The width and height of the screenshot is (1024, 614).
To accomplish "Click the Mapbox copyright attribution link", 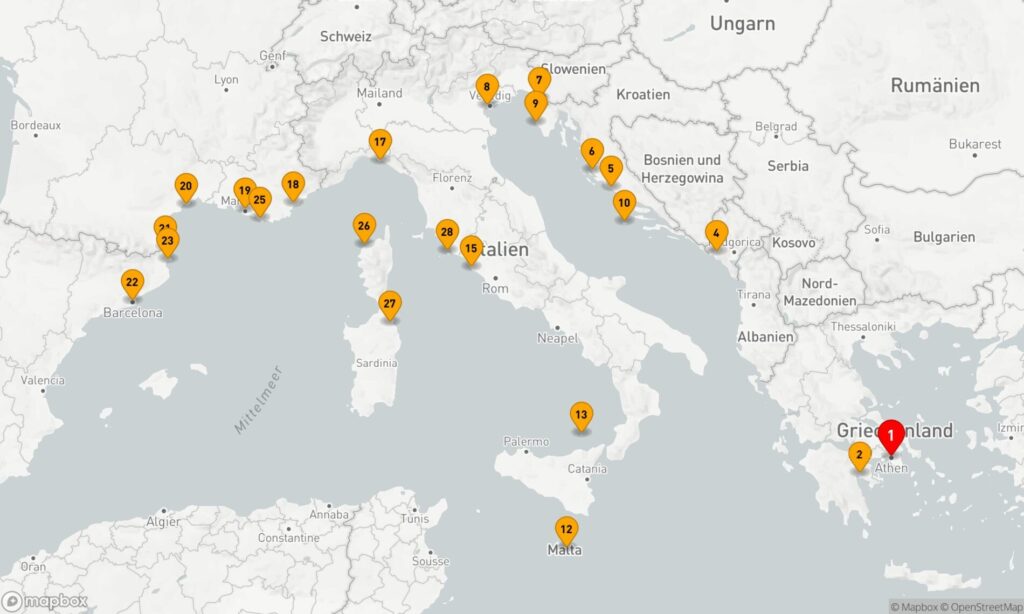I will coord(914,607).
